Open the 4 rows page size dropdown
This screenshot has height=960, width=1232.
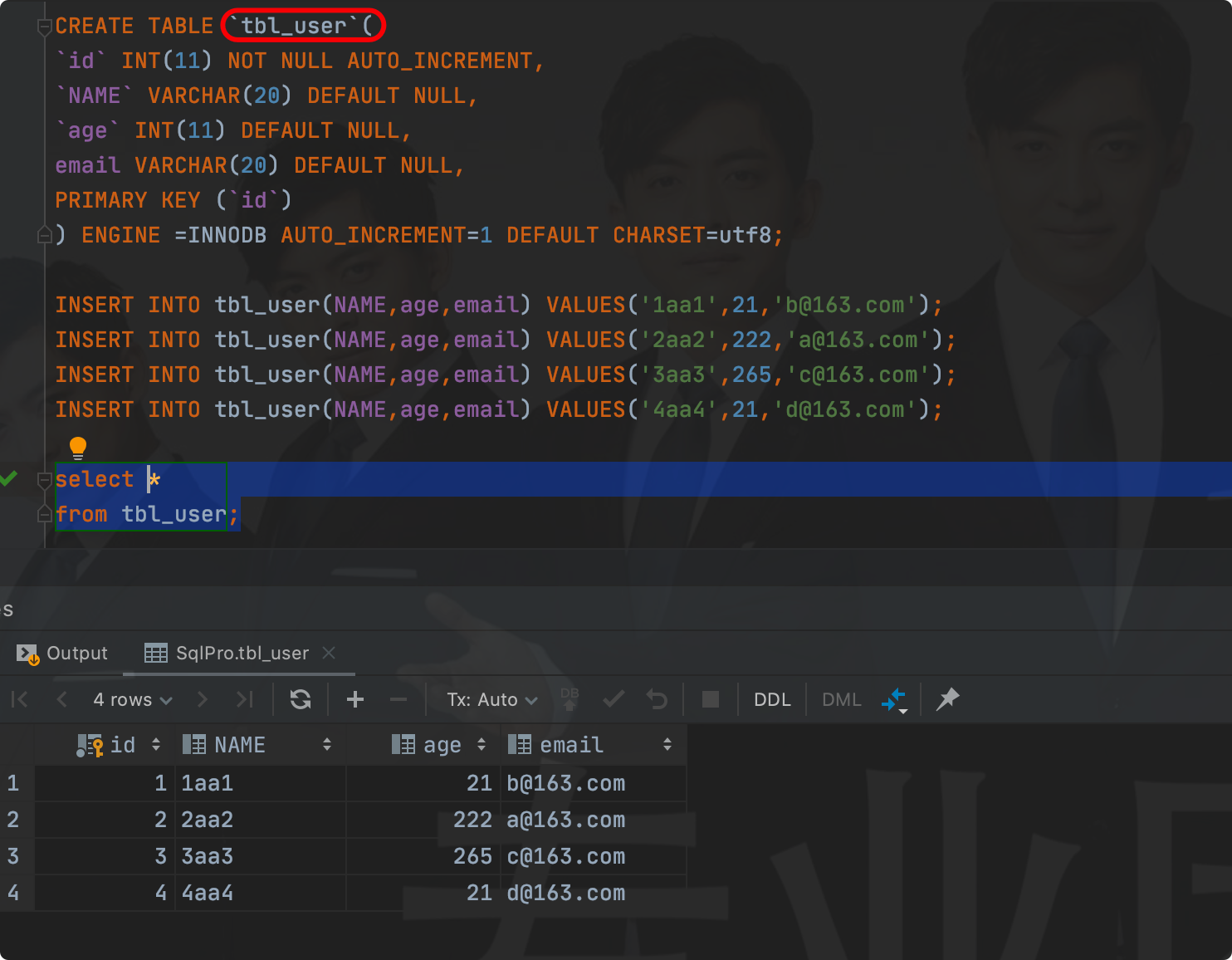point(131,699)
